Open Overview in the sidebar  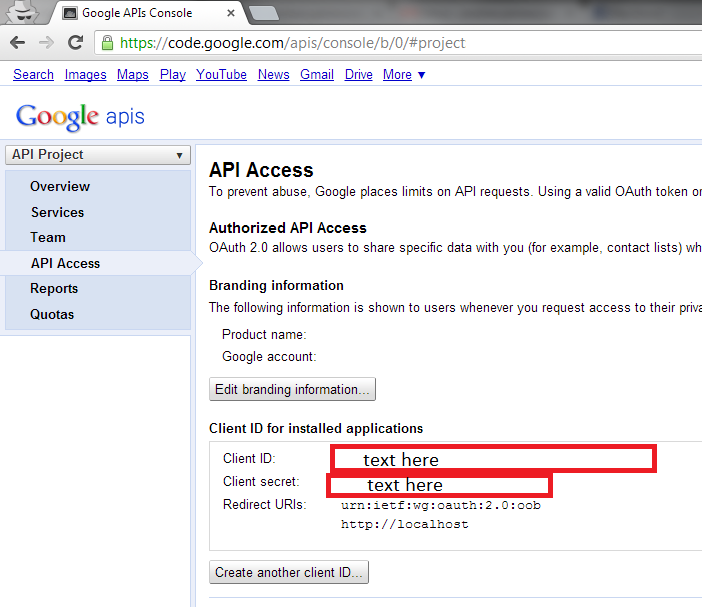point(60,187)
